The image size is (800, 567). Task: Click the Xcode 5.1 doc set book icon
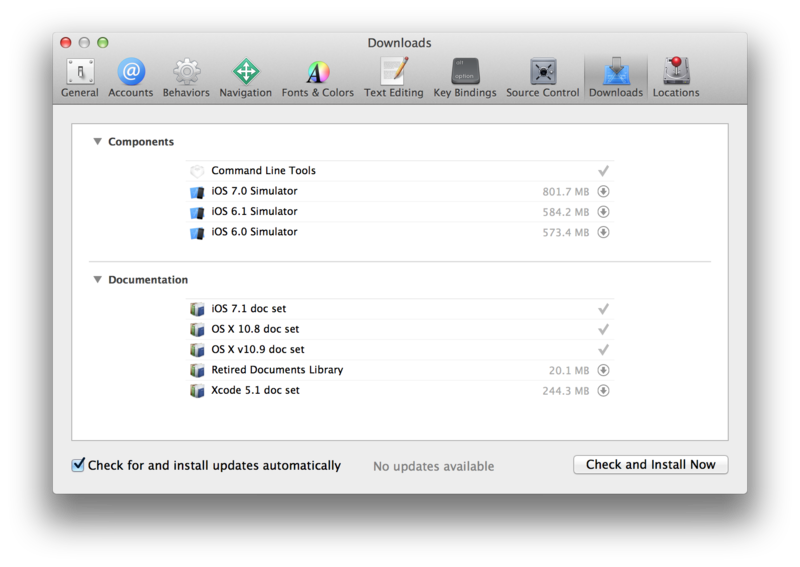point(197,391)
